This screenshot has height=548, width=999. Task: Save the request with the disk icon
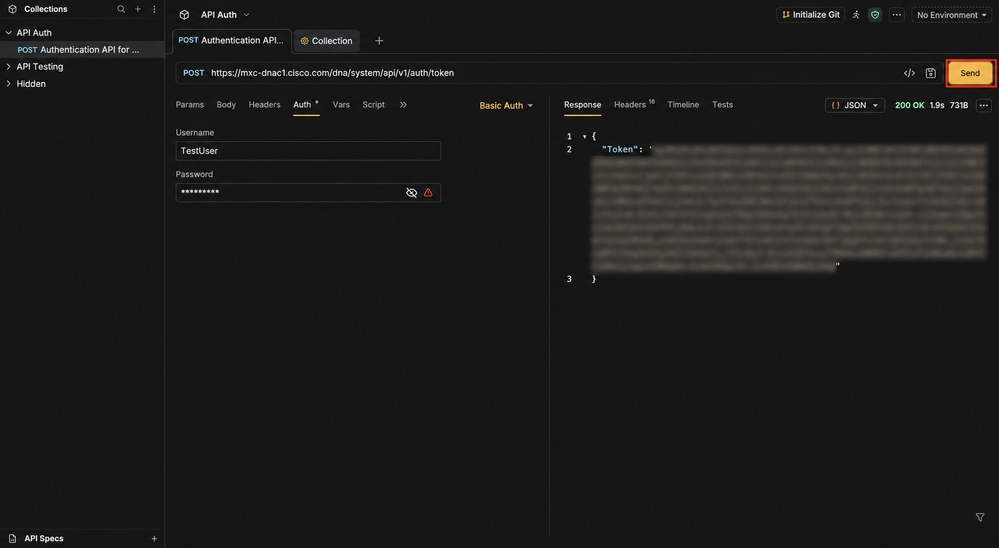pos(931,73)
